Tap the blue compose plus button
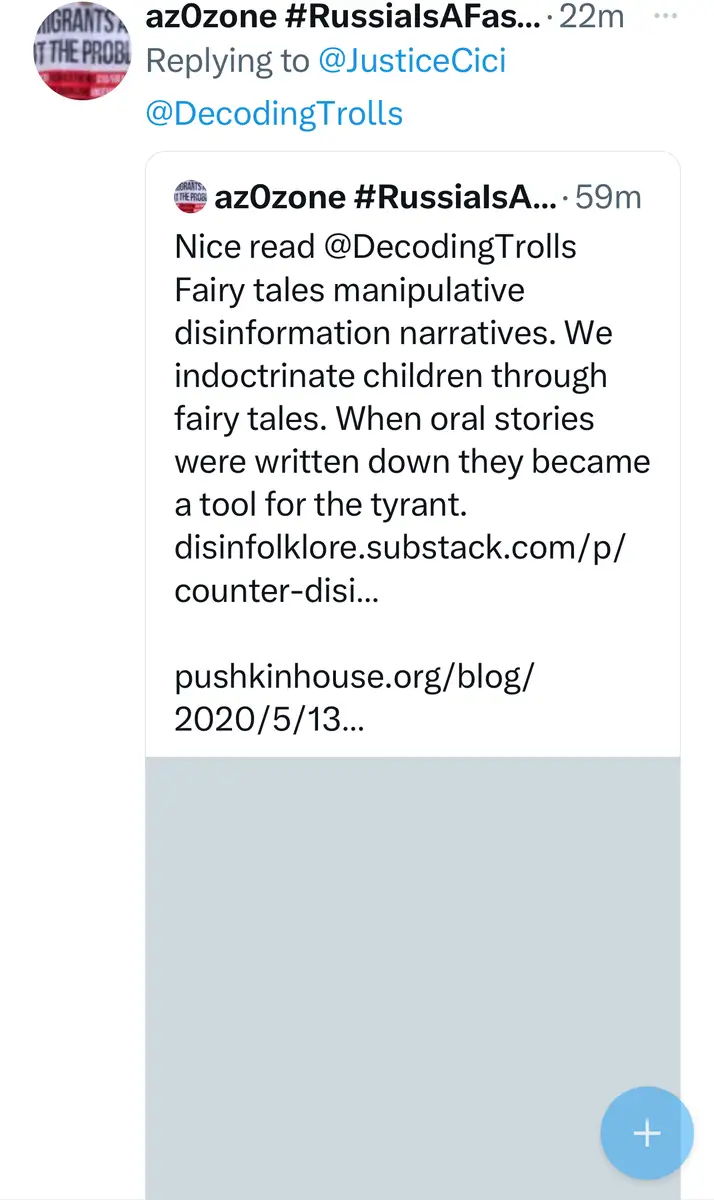 (646, 1133)
